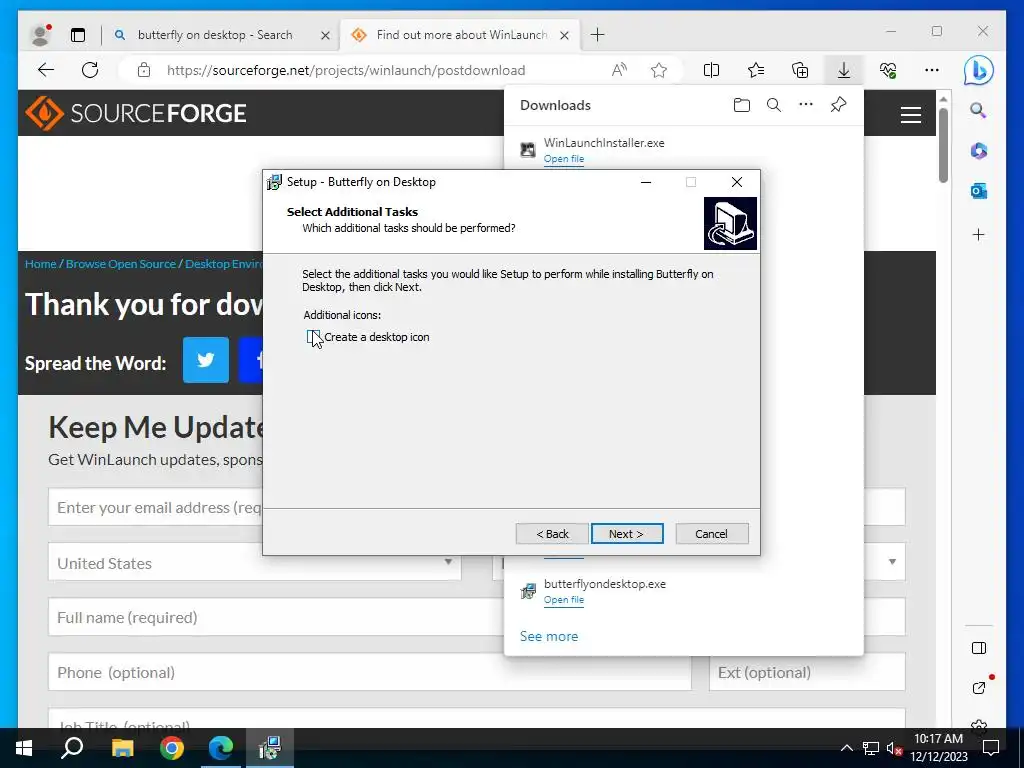The image size is (1024, 768).
Task: Switch to Find out more about WinLaunch tab
Action: [461, 35]
